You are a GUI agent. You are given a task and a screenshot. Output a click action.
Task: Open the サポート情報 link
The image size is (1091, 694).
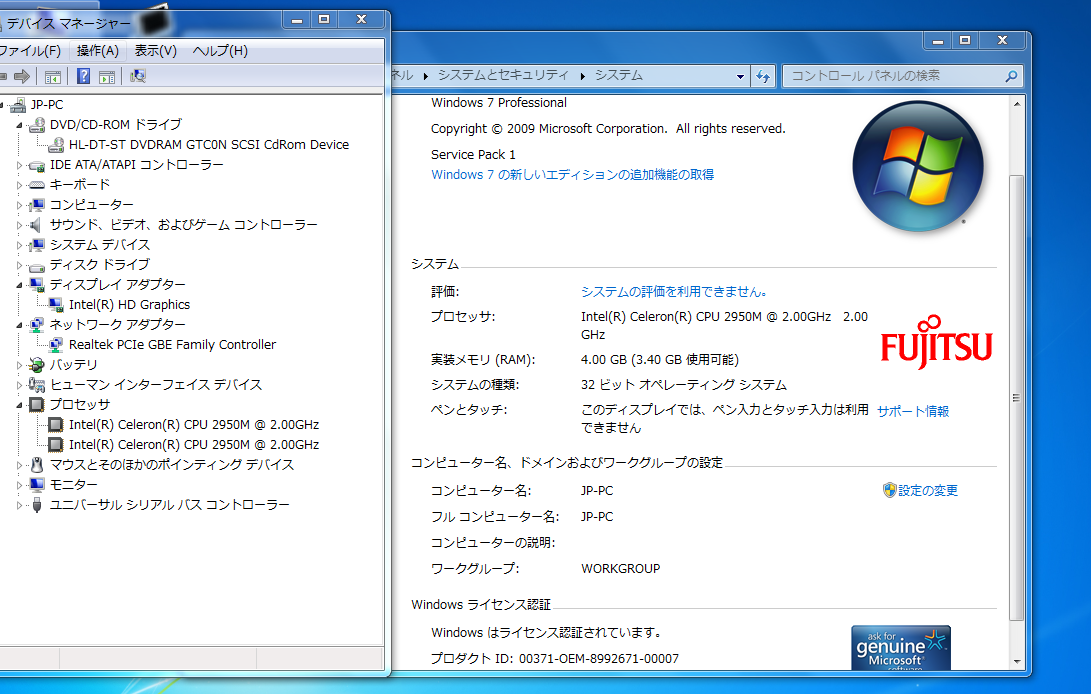912,411
